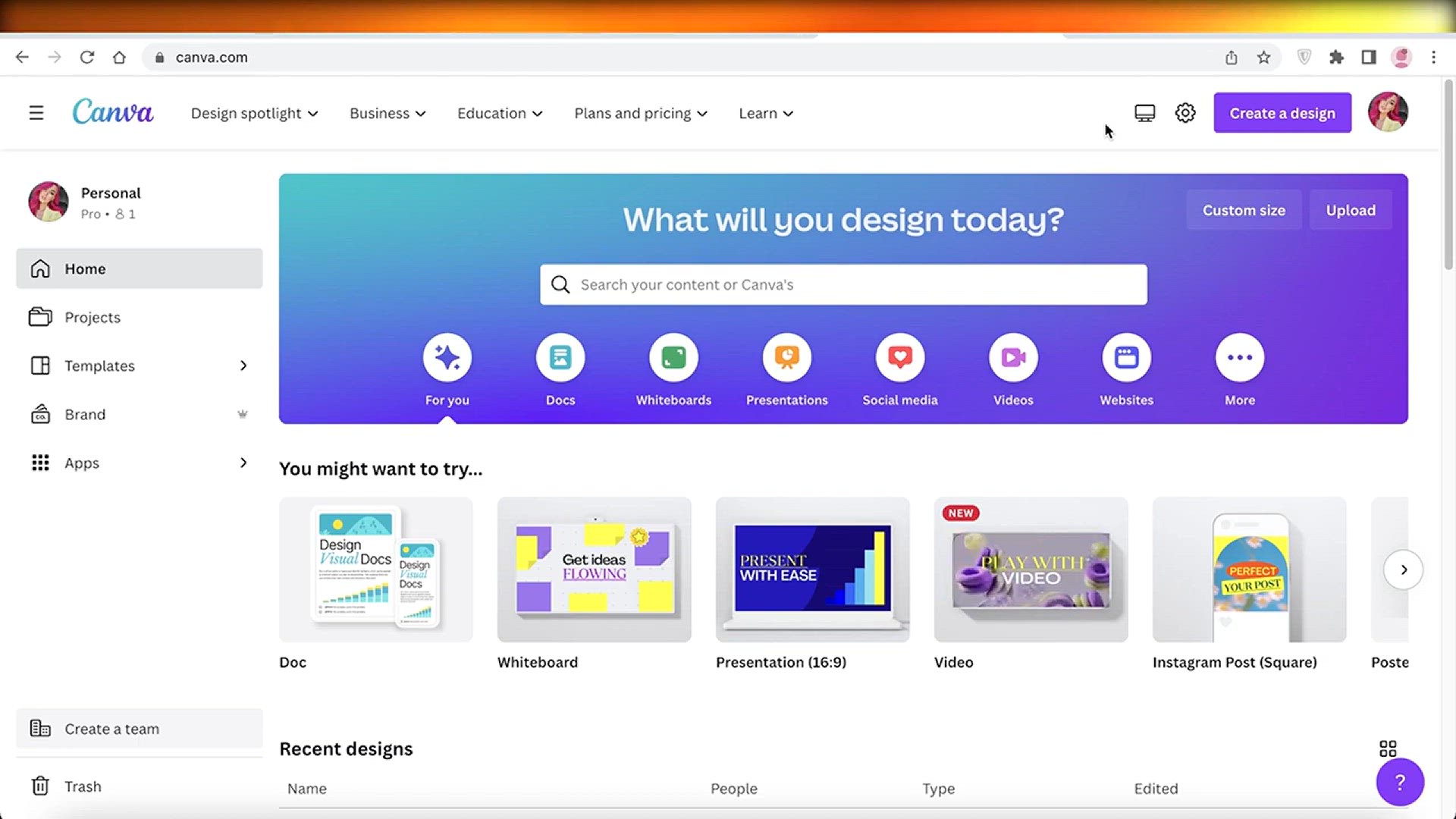Screen dimensions: 1456x819
Task: Sort recent designs by Name column
Action: [x=307, y=789]
